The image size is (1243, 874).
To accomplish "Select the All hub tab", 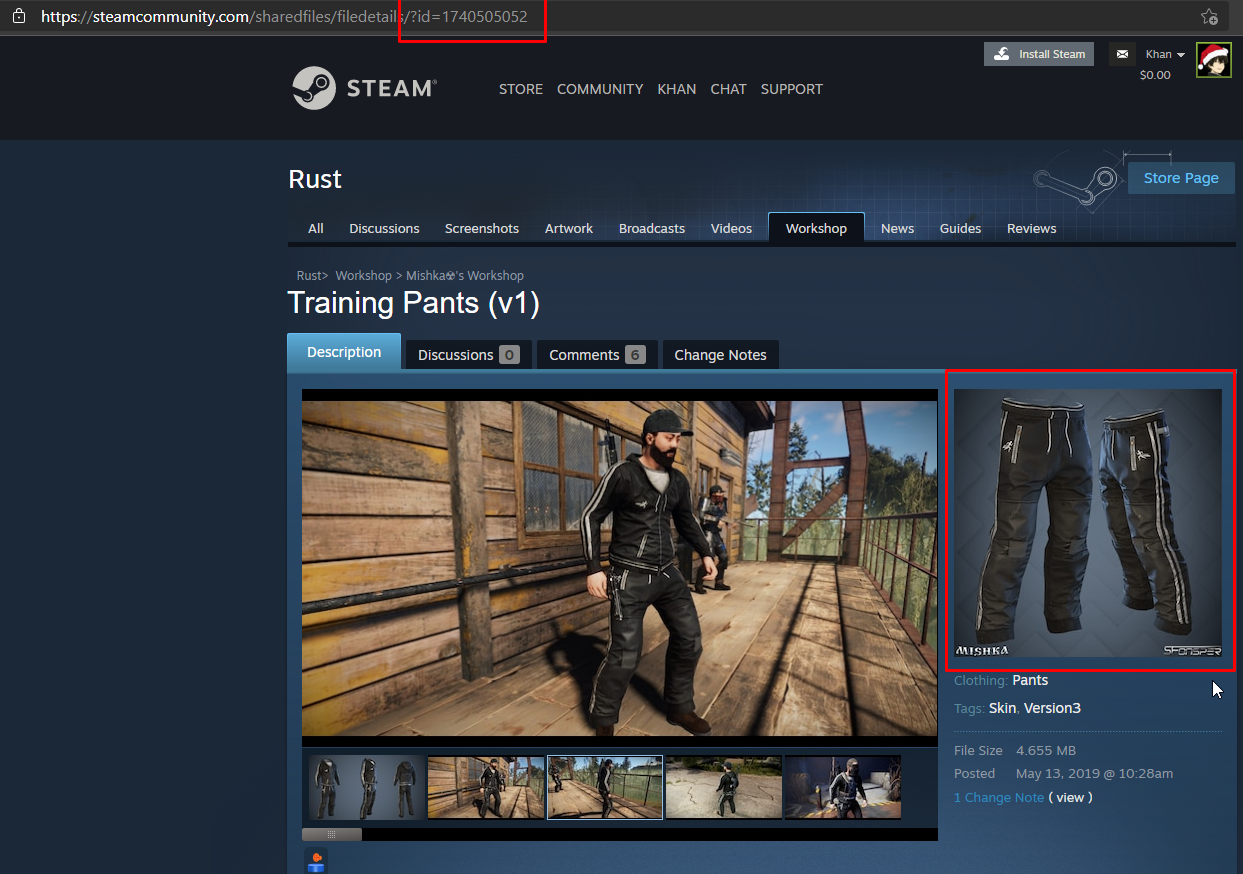I will 316,228.
